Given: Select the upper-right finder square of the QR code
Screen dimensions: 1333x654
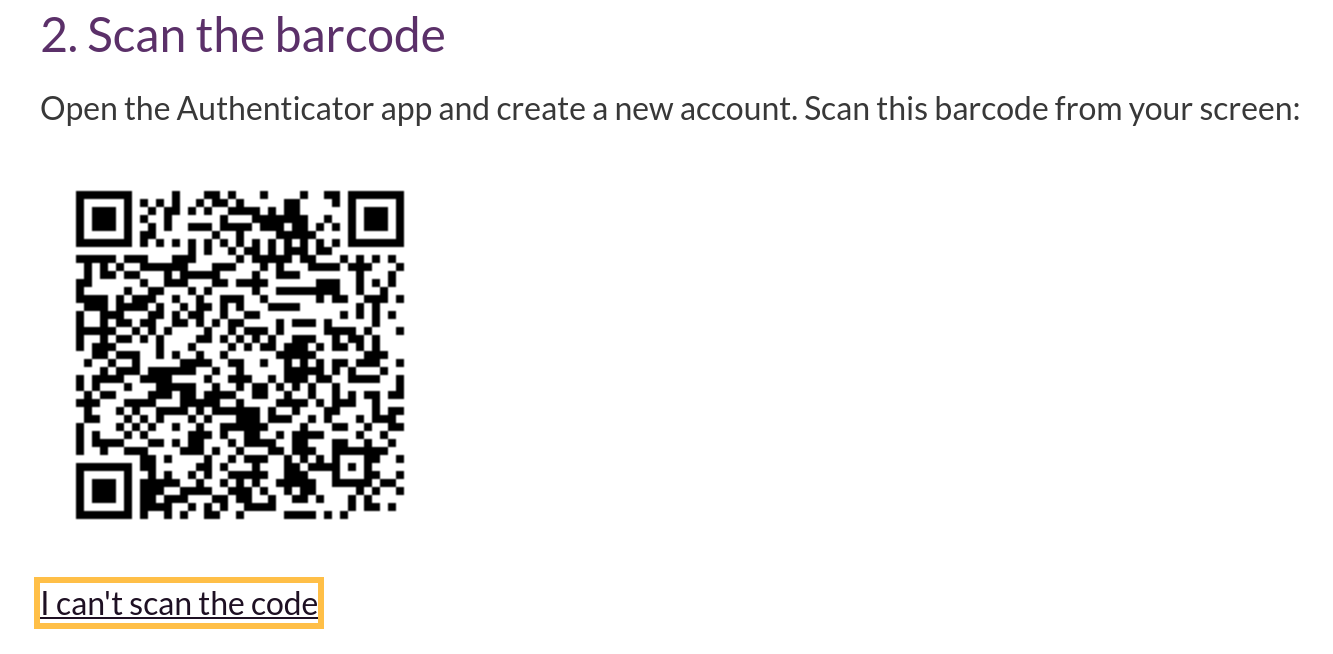Looking at the screenshot, I should pyautogui.click(x=376, y=218).
